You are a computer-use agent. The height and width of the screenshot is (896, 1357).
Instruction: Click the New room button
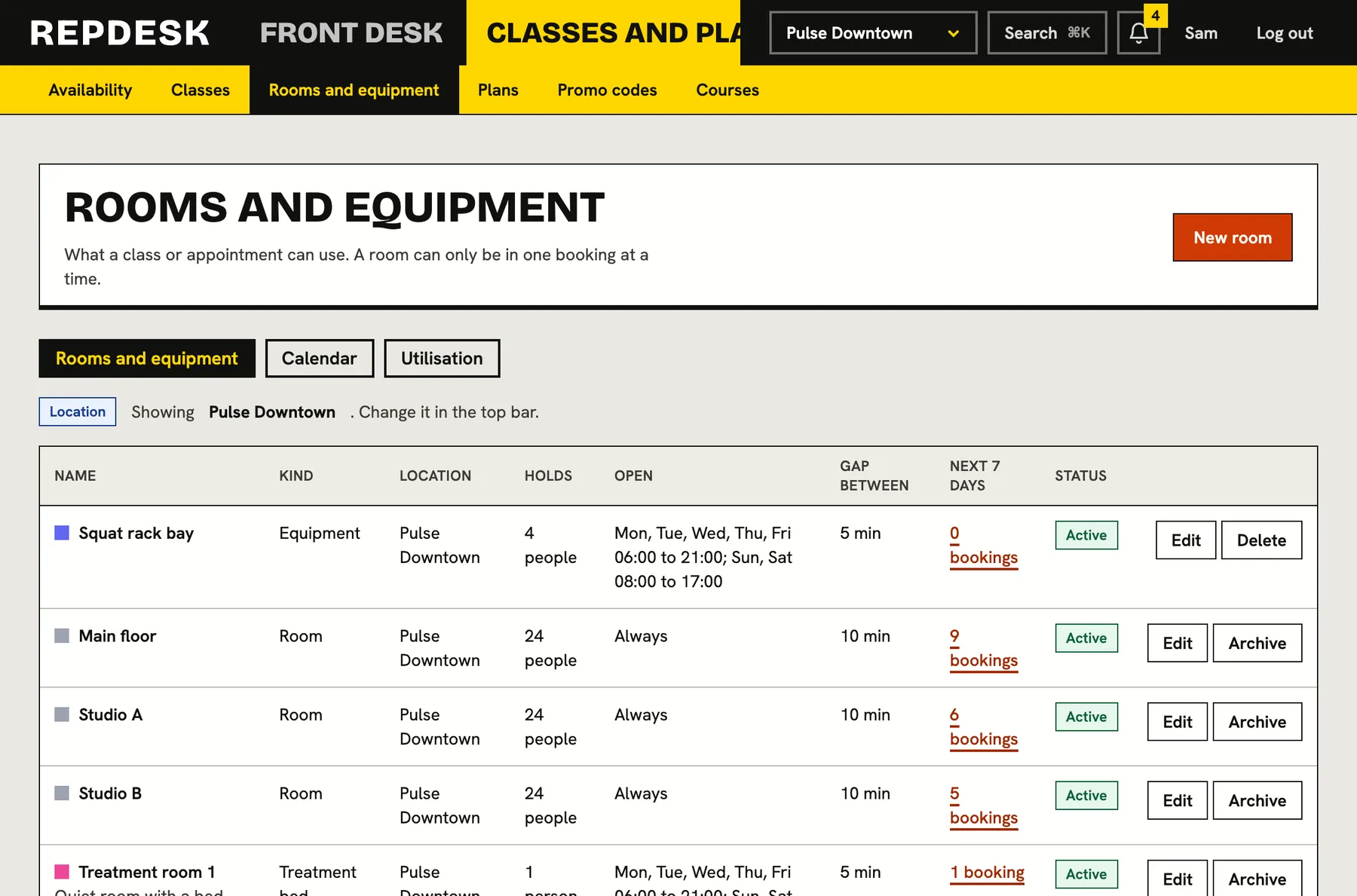click(1233, 237)
